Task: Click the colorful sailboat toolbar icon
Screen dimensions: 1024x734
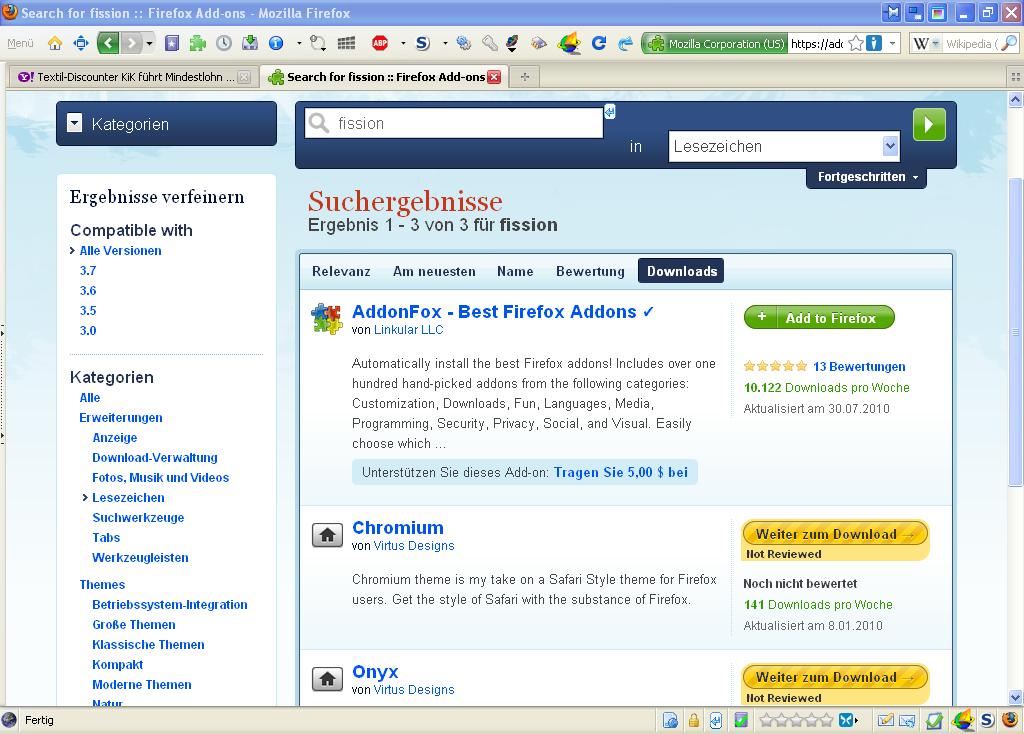Action: pyautogui.click(x=569, y=44)
